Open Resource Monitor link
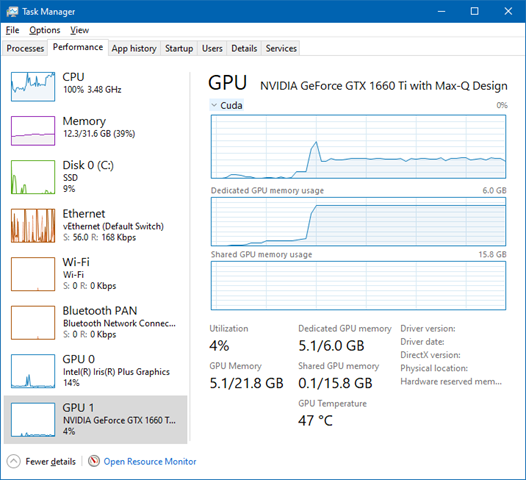Viewport: 526px width, 480px height. [x=150, y=462]
